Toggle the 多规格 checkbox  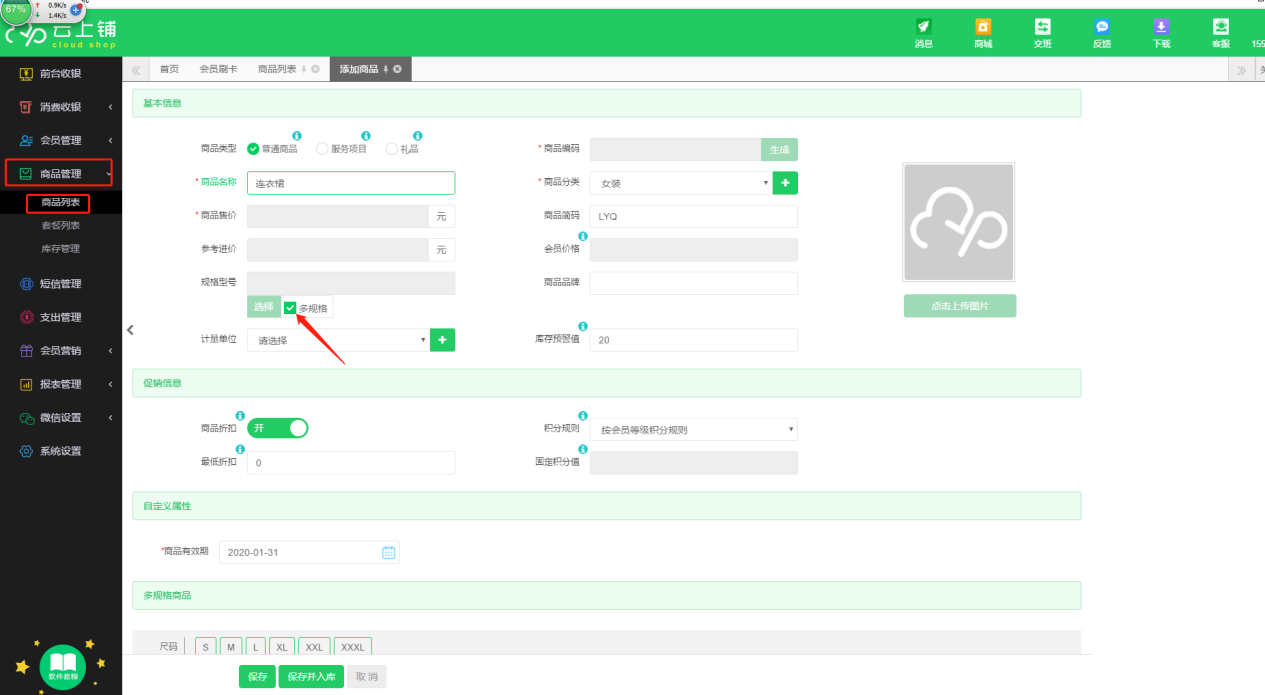coord(290,308)
